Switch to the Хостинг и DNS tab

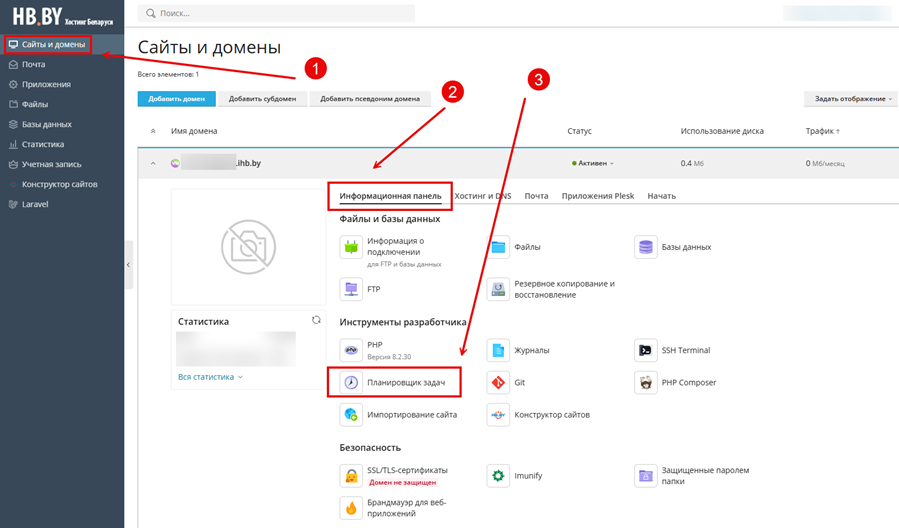pos(482,196)
